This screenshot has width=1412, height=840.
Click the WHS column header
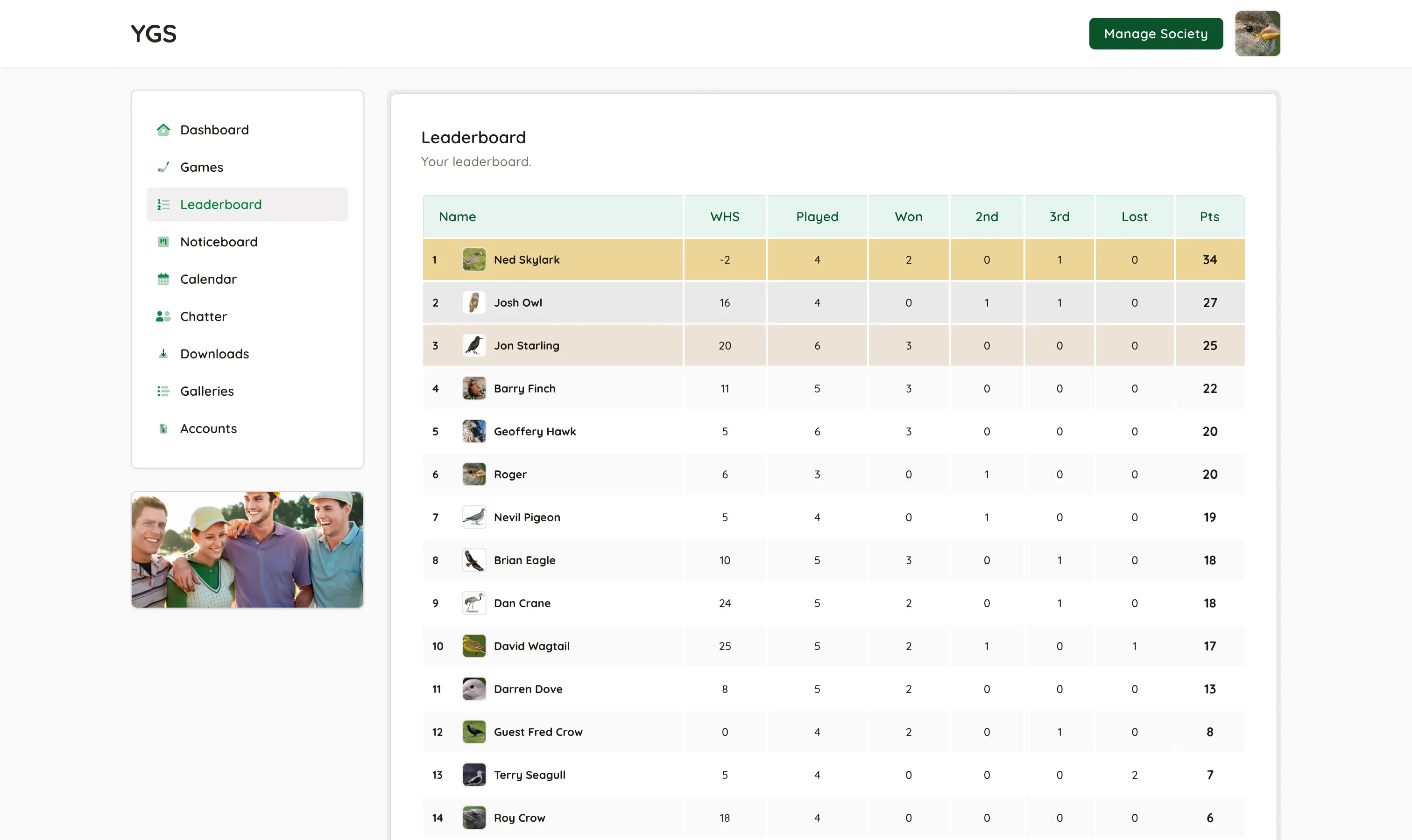pyautogui.click(x=724, y=216)
